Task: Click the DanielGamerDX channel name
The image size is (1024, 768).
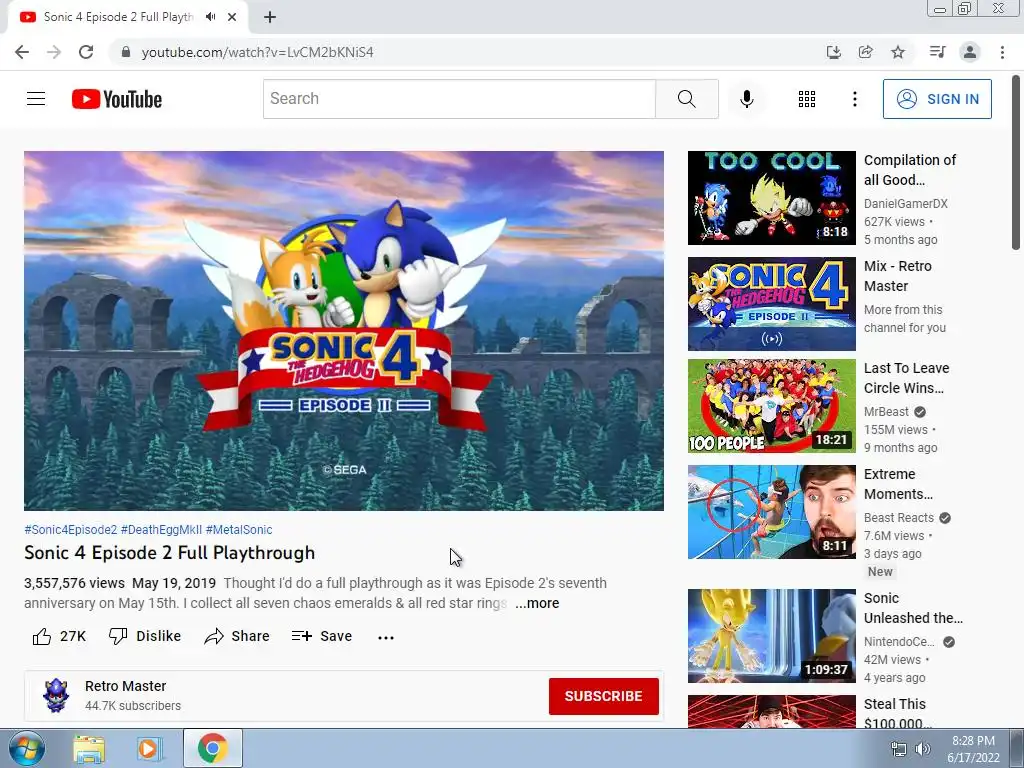Action: click(x=906, y=204)
